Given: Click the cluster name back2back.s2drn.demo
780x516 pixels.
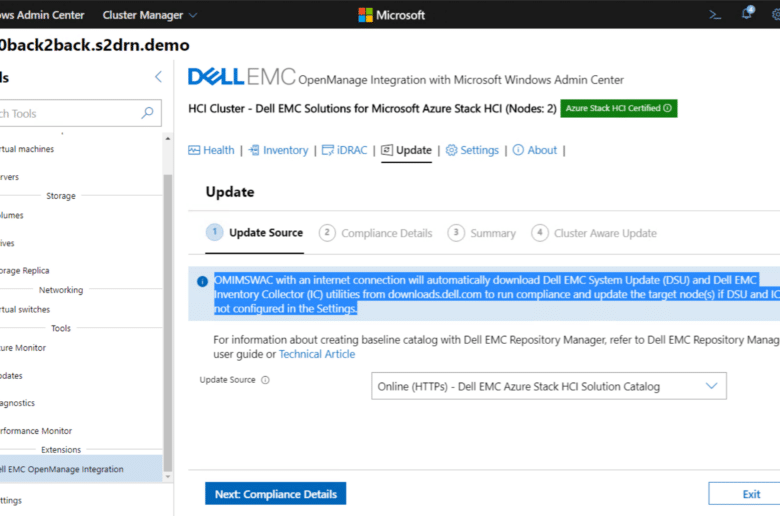Looking at the screenshot, I should coord(95,45).
